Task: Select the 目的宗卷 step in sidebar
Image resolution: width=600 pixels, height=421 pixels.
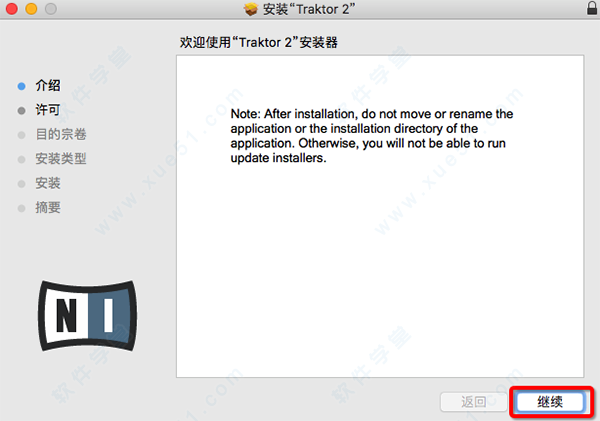Action: click(x=61, y=134)
